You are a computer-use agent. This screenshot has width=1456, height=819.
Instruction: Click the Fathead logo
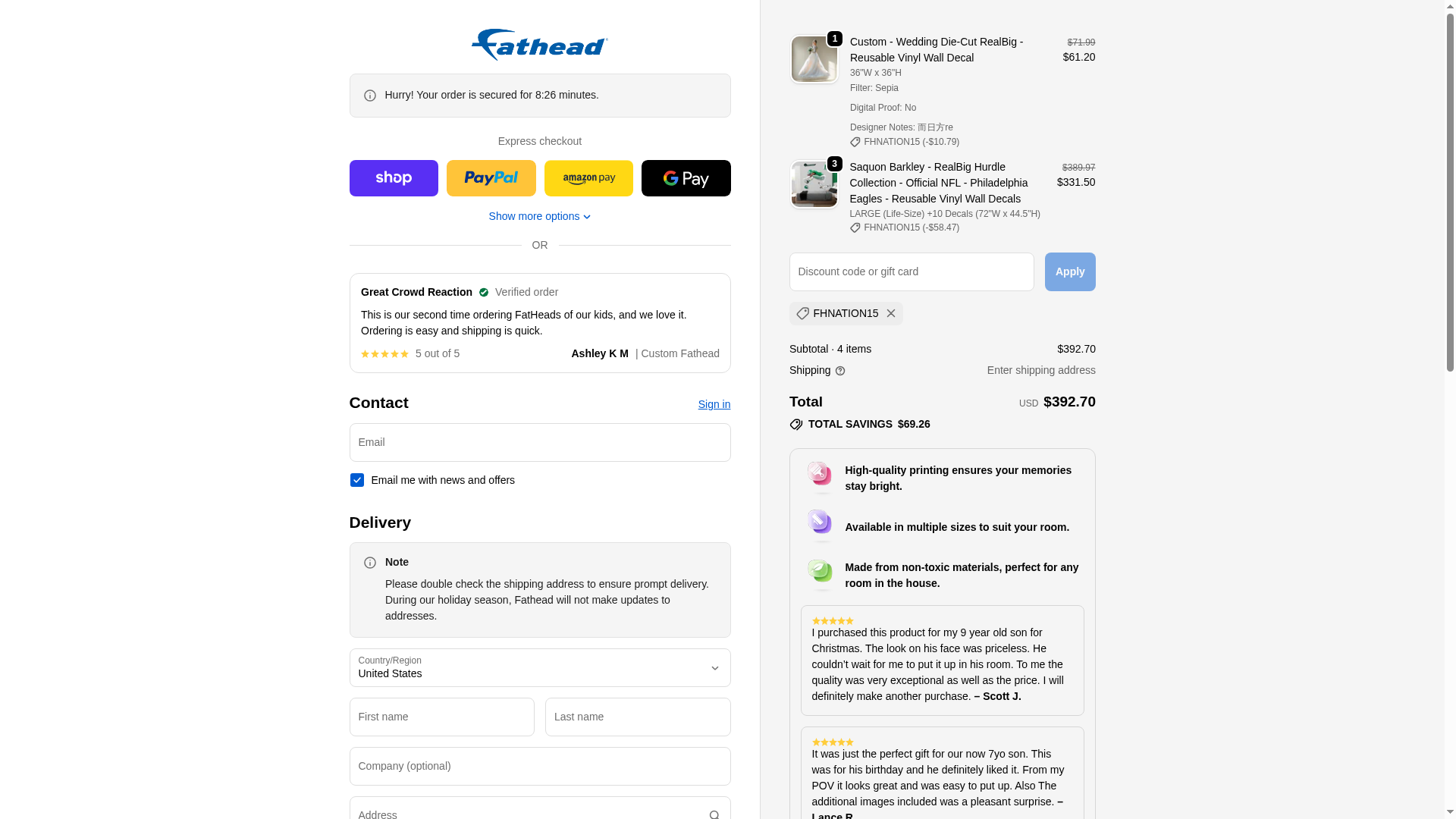[539, 45]
